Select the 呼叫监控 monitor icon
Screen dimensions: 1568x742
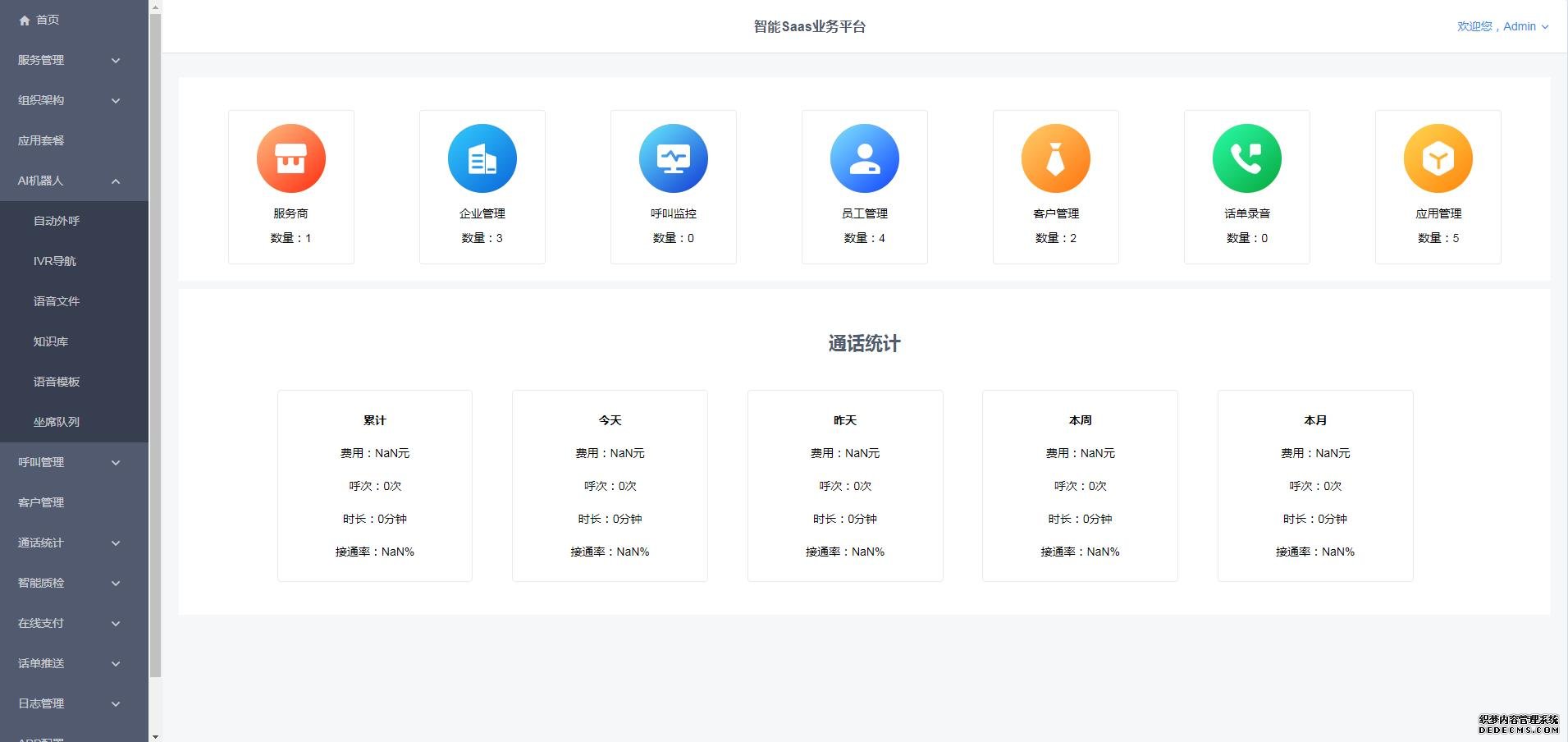(x=673, y=158)
